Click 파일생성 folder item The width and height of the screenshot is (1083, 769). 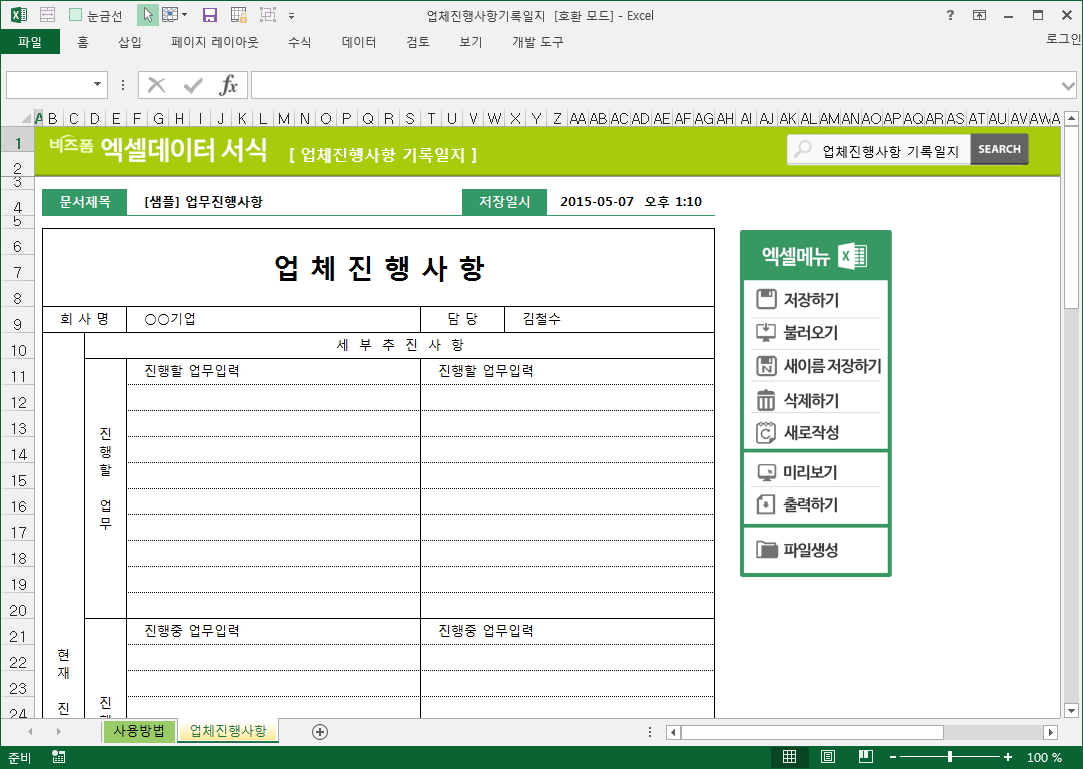point(810,550)
